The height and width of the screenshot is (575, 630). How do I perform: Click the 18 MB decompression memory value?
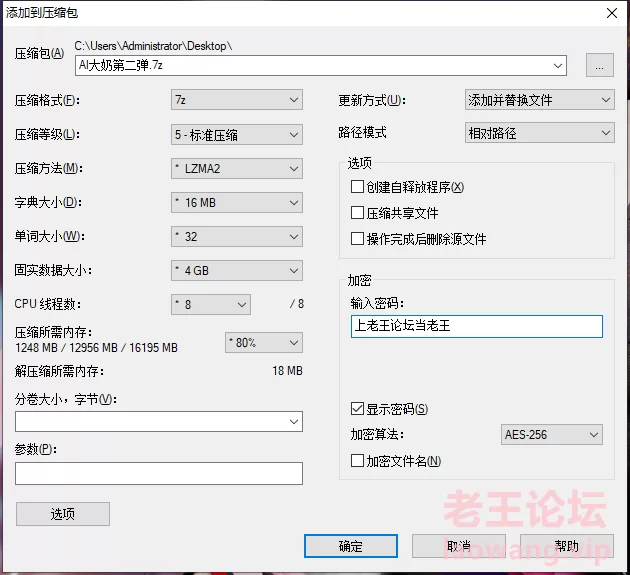click(x=287, y=371)
